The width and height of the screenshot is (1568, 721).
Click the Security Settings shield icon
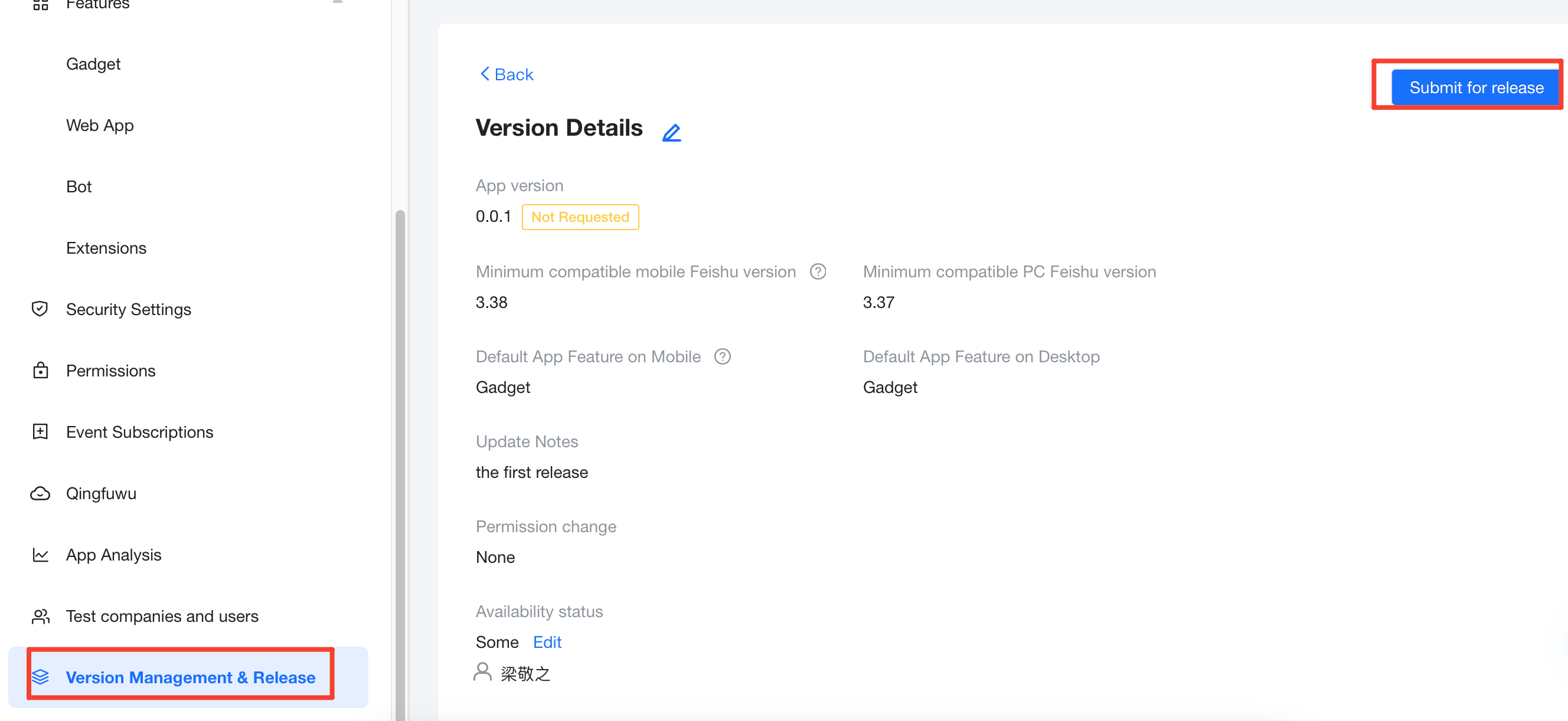click(40, 309)
